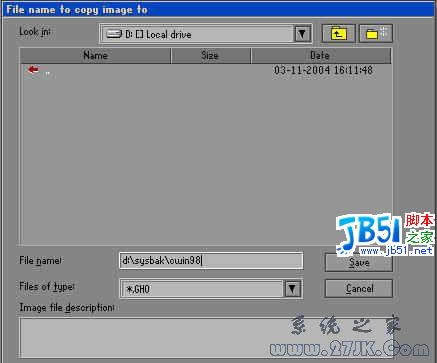Expand the Files of type dropdown arrow
The height and width of the screenshot is (363, 437).
pos(292,289)
